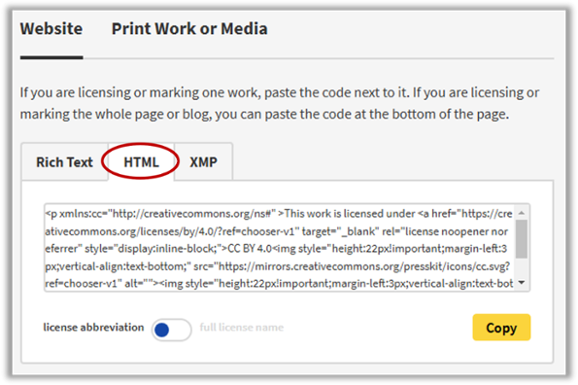Image resolution: width=578 pixels, height=385 pixels.
Task: Switch to the Website tab
Action: click(x=51, y=29)
